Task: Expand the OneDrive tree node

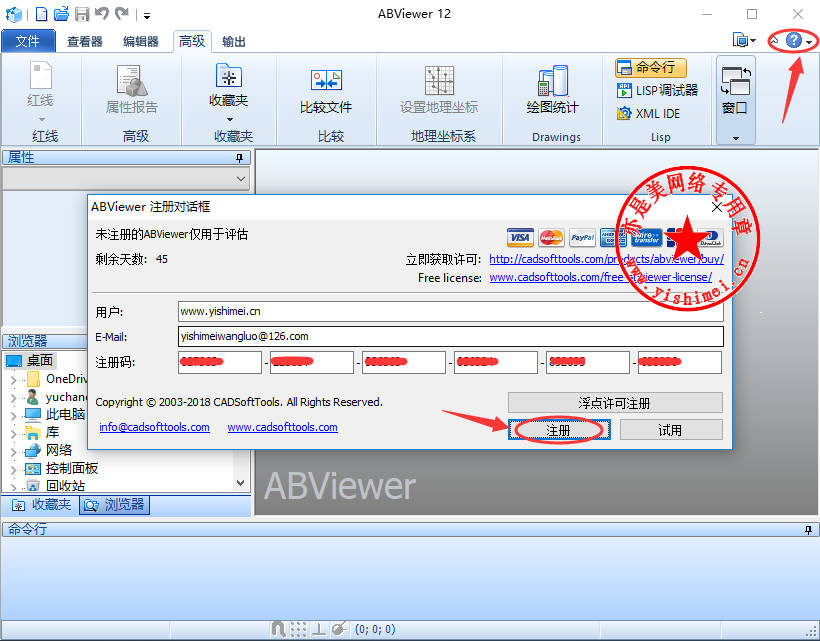Action: click(x=14, y=380)
